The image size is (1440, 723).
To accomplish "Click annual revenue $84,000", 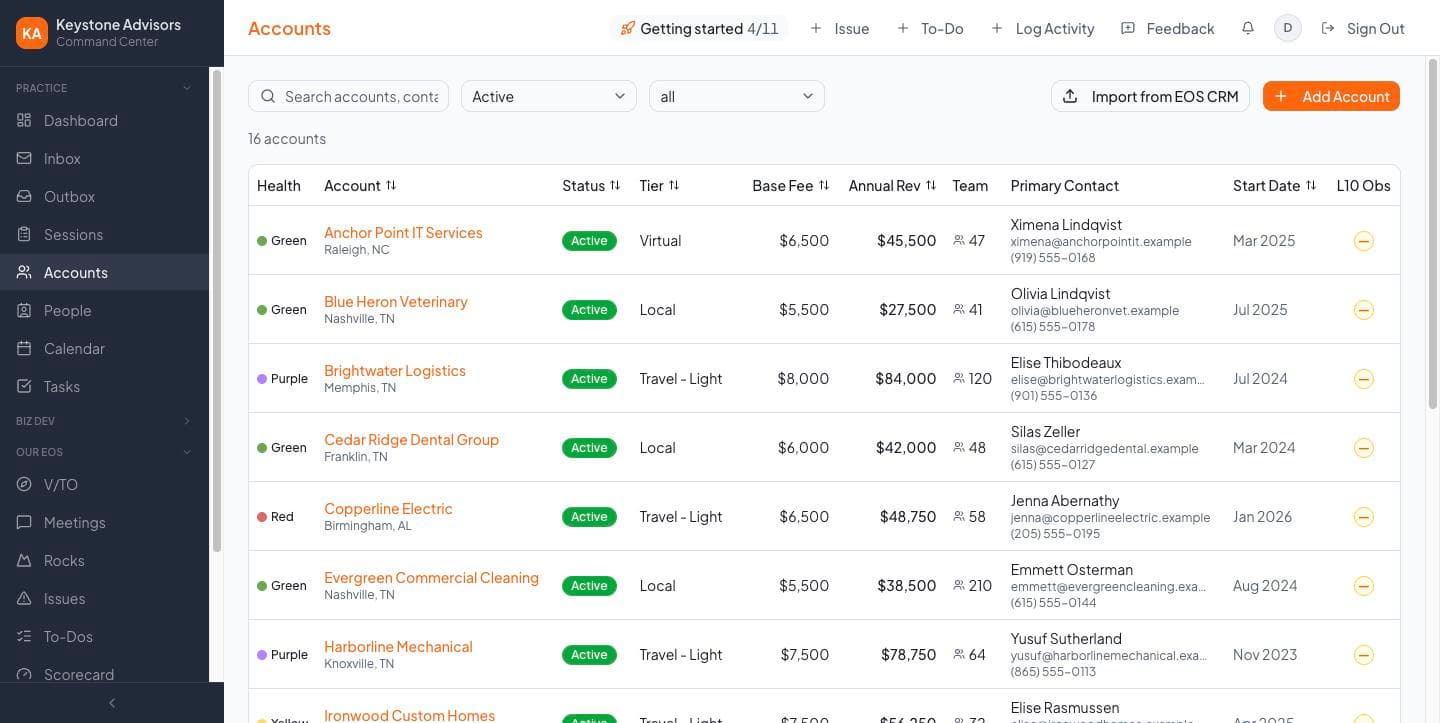I will point(906,379).
